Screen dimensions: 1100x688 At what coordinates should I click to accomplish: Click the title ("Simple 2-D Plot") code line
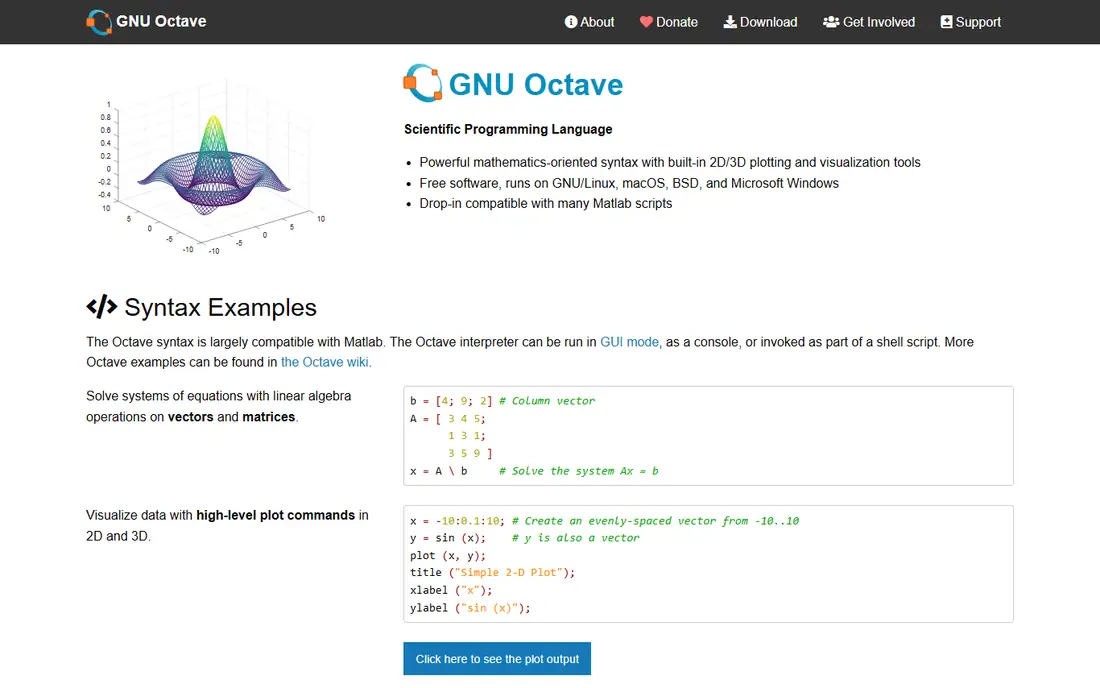coord(492,573)
